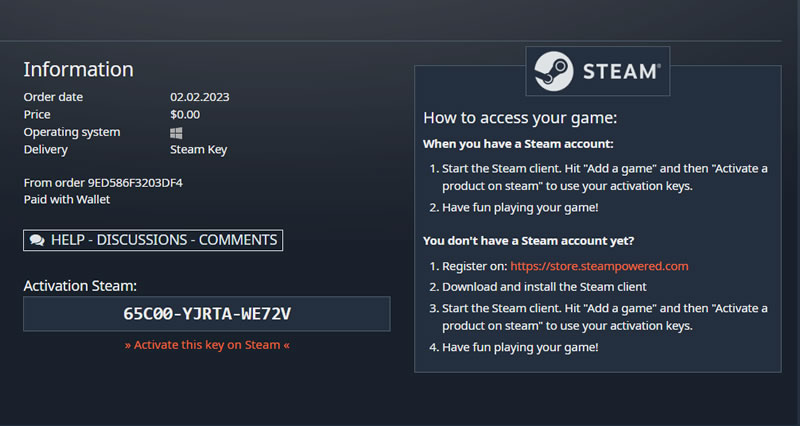Click the $0.00 price value
Image resolution: width=800 pixels, height=426 pixels.
185,114
